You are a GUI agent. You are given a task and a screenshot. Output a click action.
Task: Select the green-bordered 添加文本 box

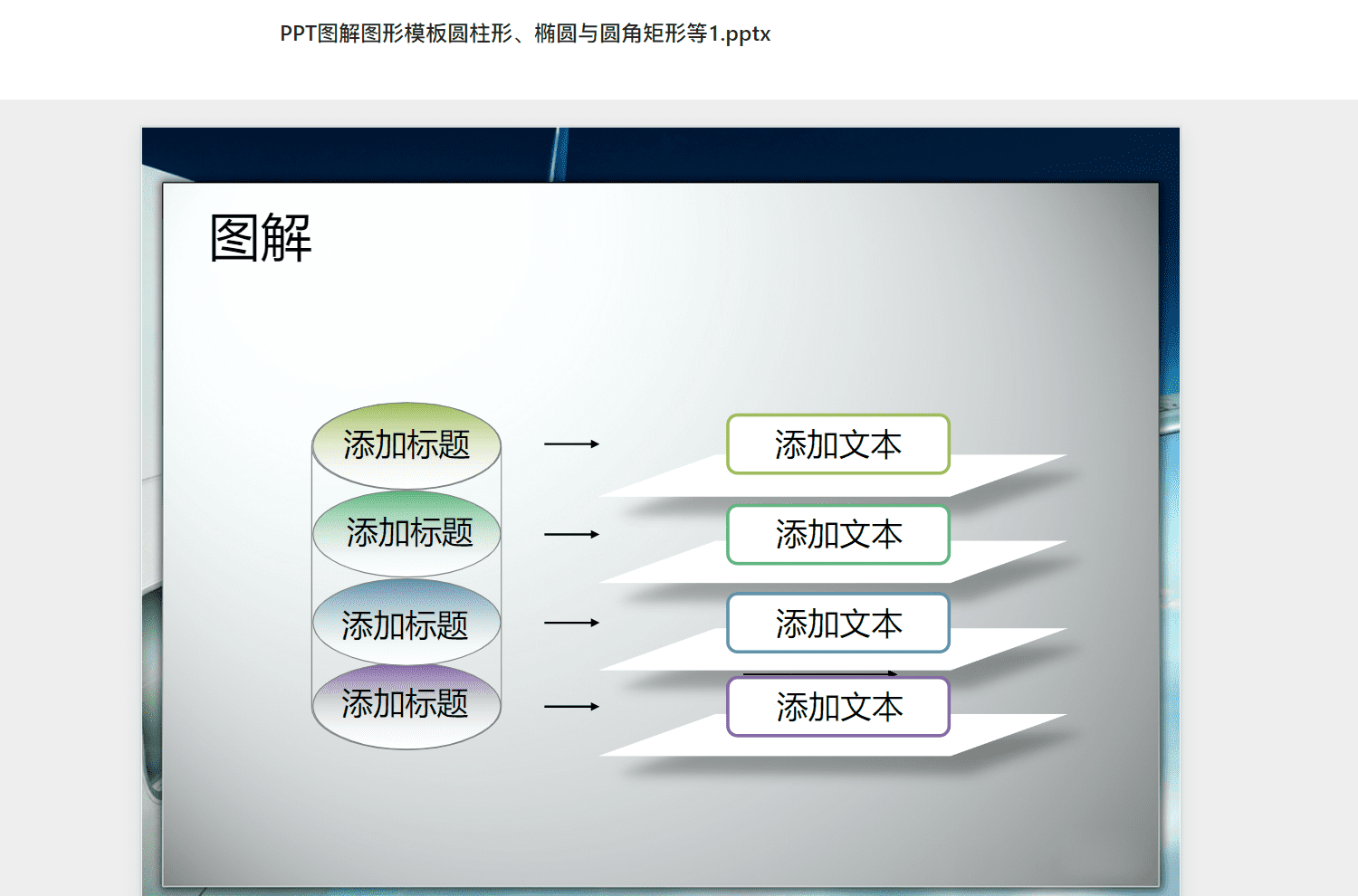point(838,535)
